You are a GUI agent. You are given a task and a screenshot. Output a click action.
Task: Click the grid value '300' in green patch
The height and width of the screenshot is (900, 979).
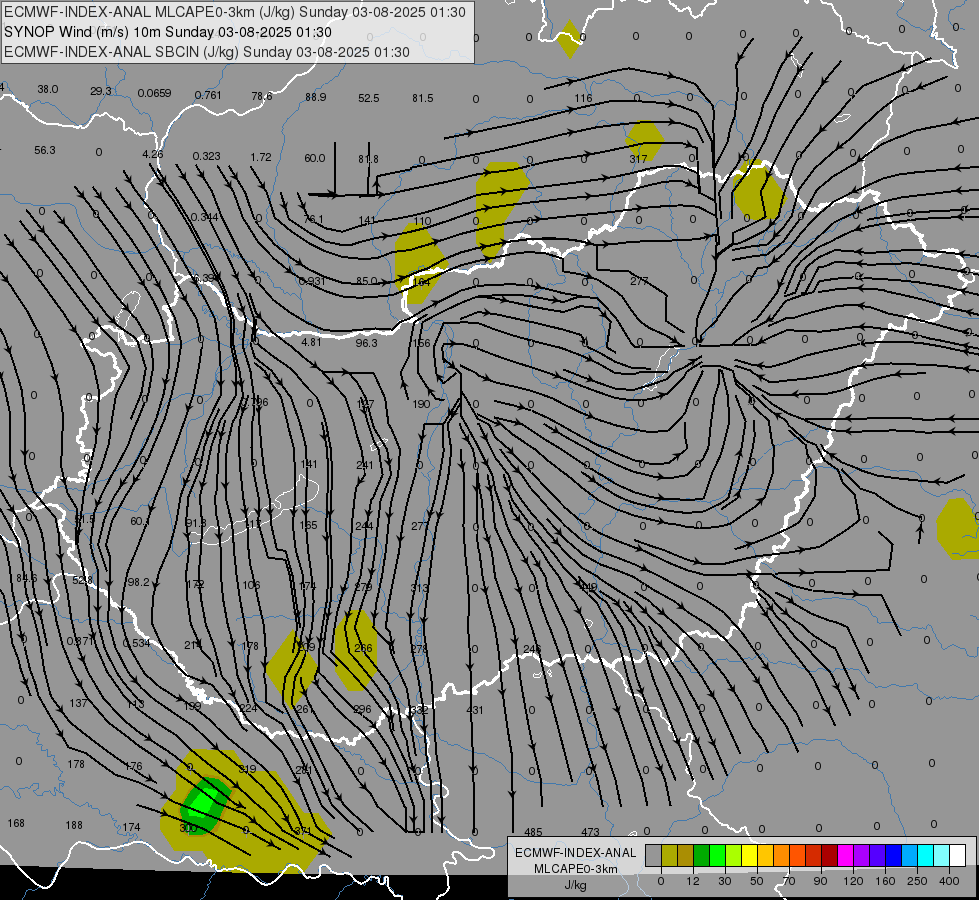pos(188,828)
